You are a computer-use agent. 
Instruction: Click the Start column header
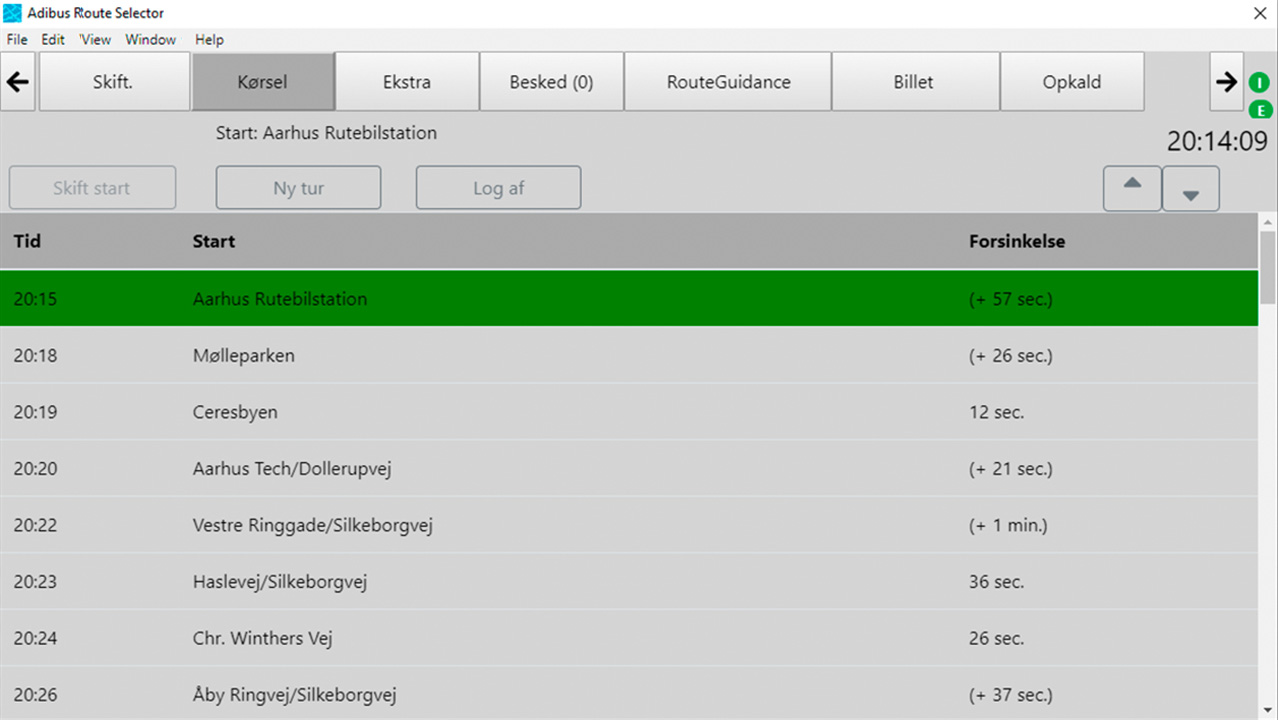pos(214,241)
